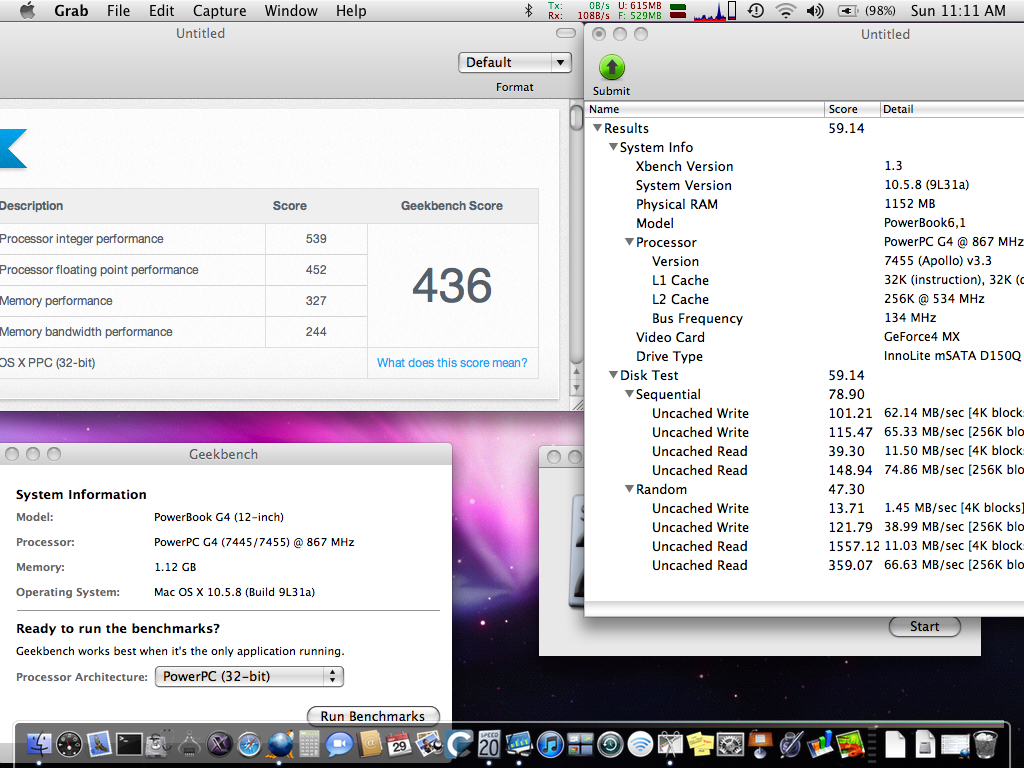Collapse the Processor disclosure triangle
The height and width of the screenshot is (768, 1024).
[630, 242]
